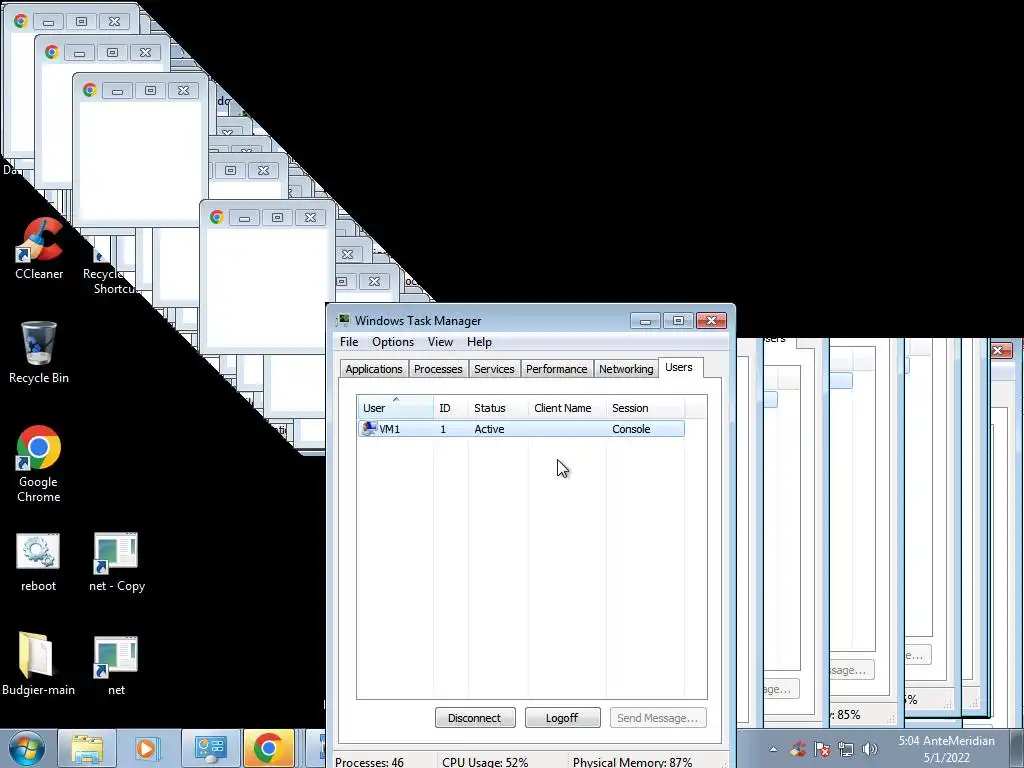The height and width of the screenshot is (768, 1024).
Task: Click the Send Message button
Action: 658,718
